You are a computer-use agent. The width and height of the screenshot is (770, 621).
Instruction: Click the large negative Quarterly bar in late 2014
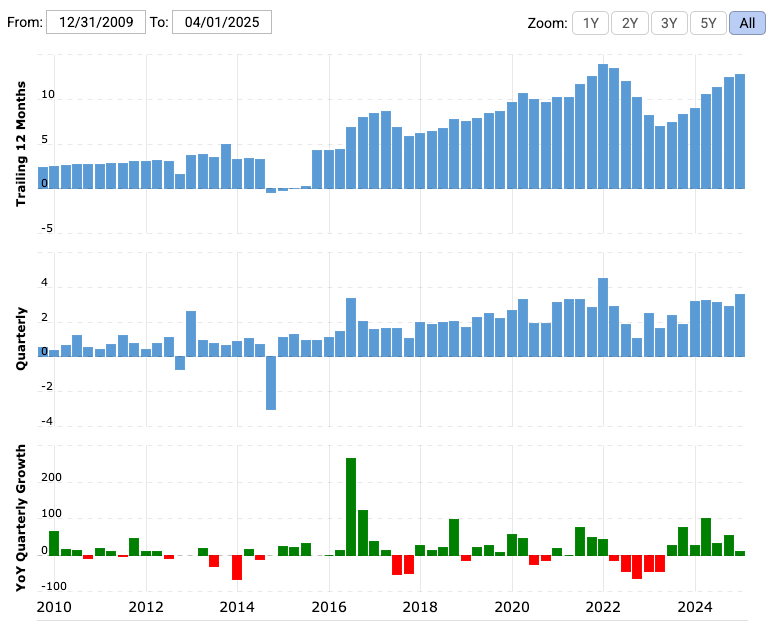click(x=271, y=383)
